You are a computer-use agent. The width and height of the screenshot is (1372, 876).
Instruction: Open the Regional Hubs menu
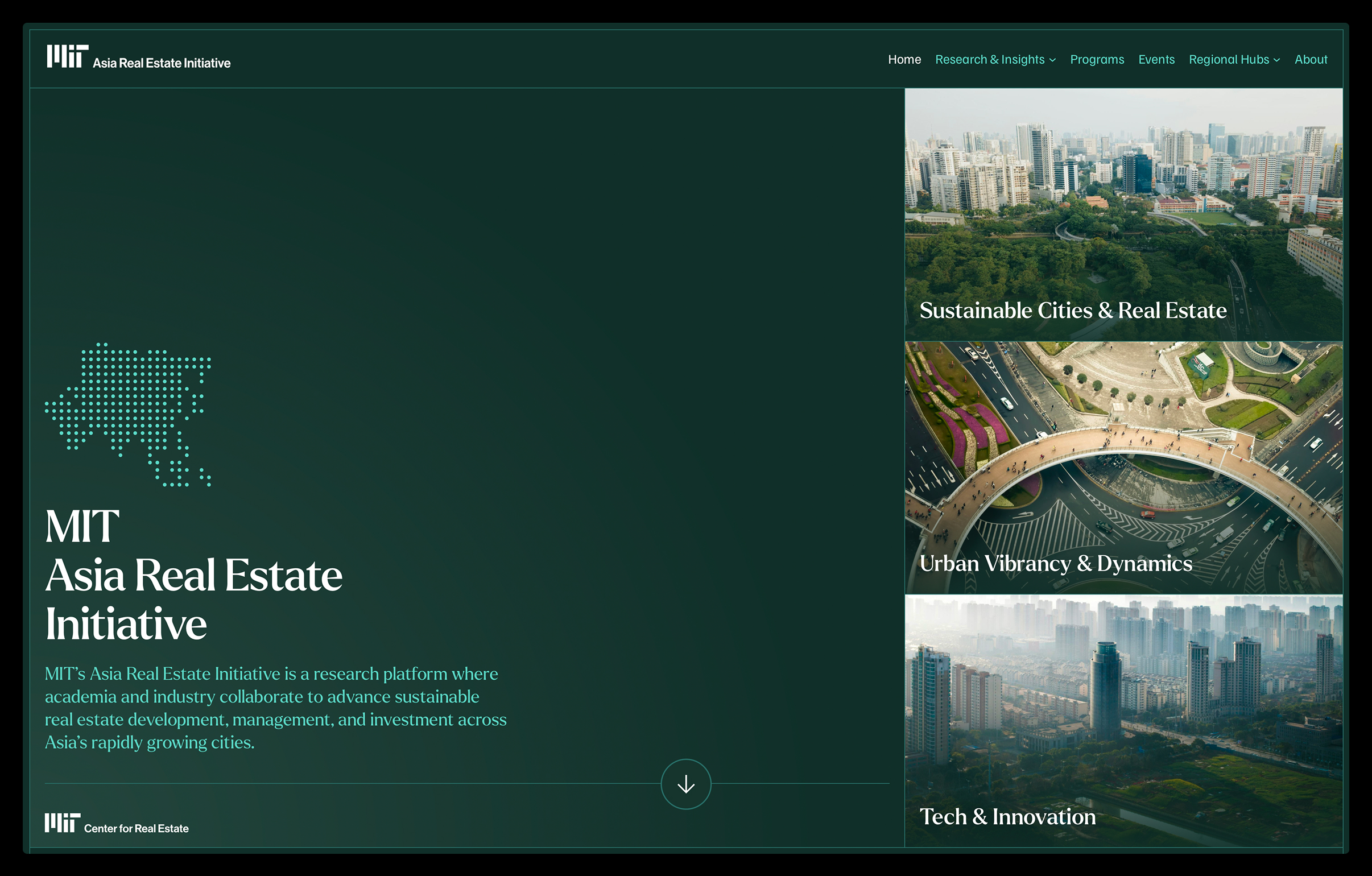pyautogui.click(x=1229, y=60)
